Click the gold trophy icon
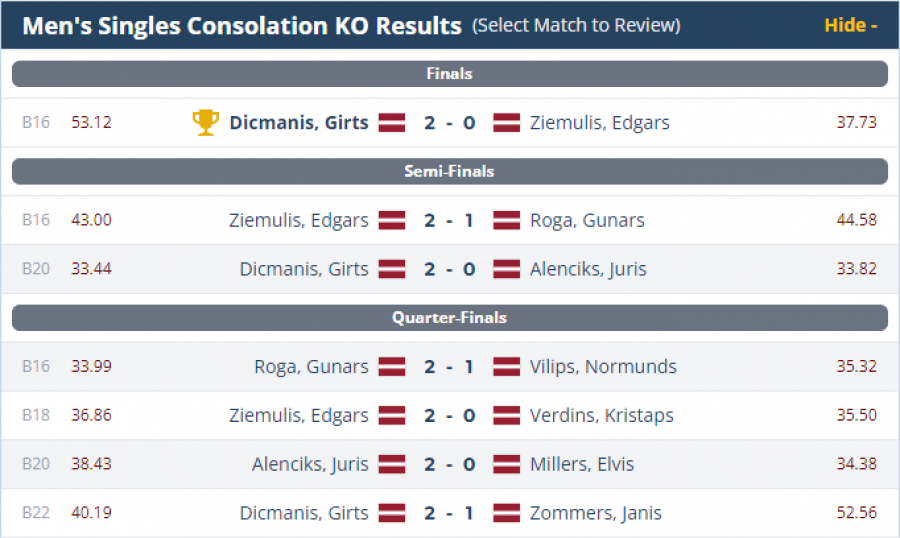The width and height of the screenshot is (900, 538). pos(205,123)
